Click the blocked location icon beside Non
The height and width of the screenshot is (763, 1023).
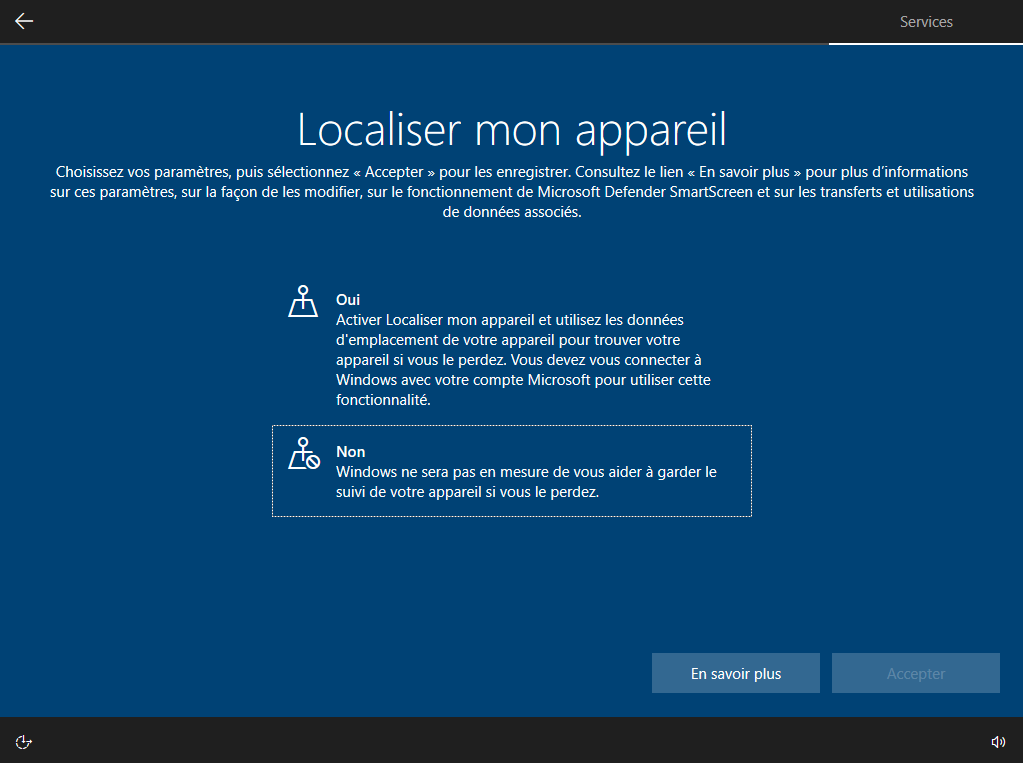[304, 454]
